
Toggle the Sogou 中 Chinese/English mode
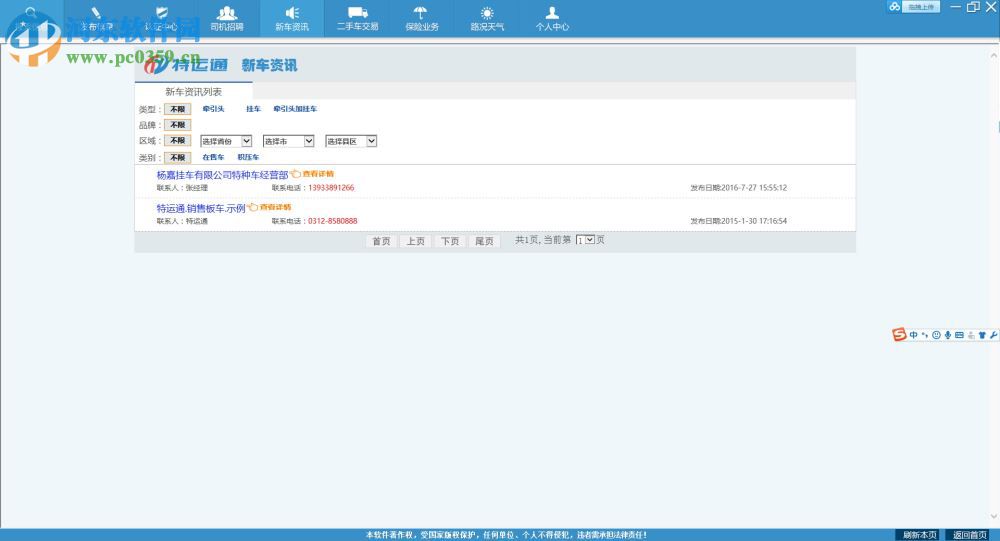[x=913, y=335]
